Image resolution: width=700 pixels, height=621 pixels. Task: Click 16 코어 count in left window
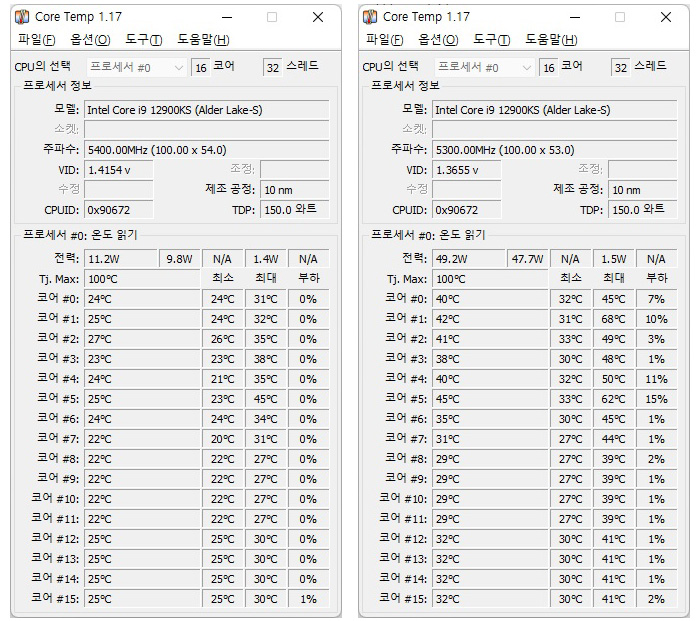[201, 67]
